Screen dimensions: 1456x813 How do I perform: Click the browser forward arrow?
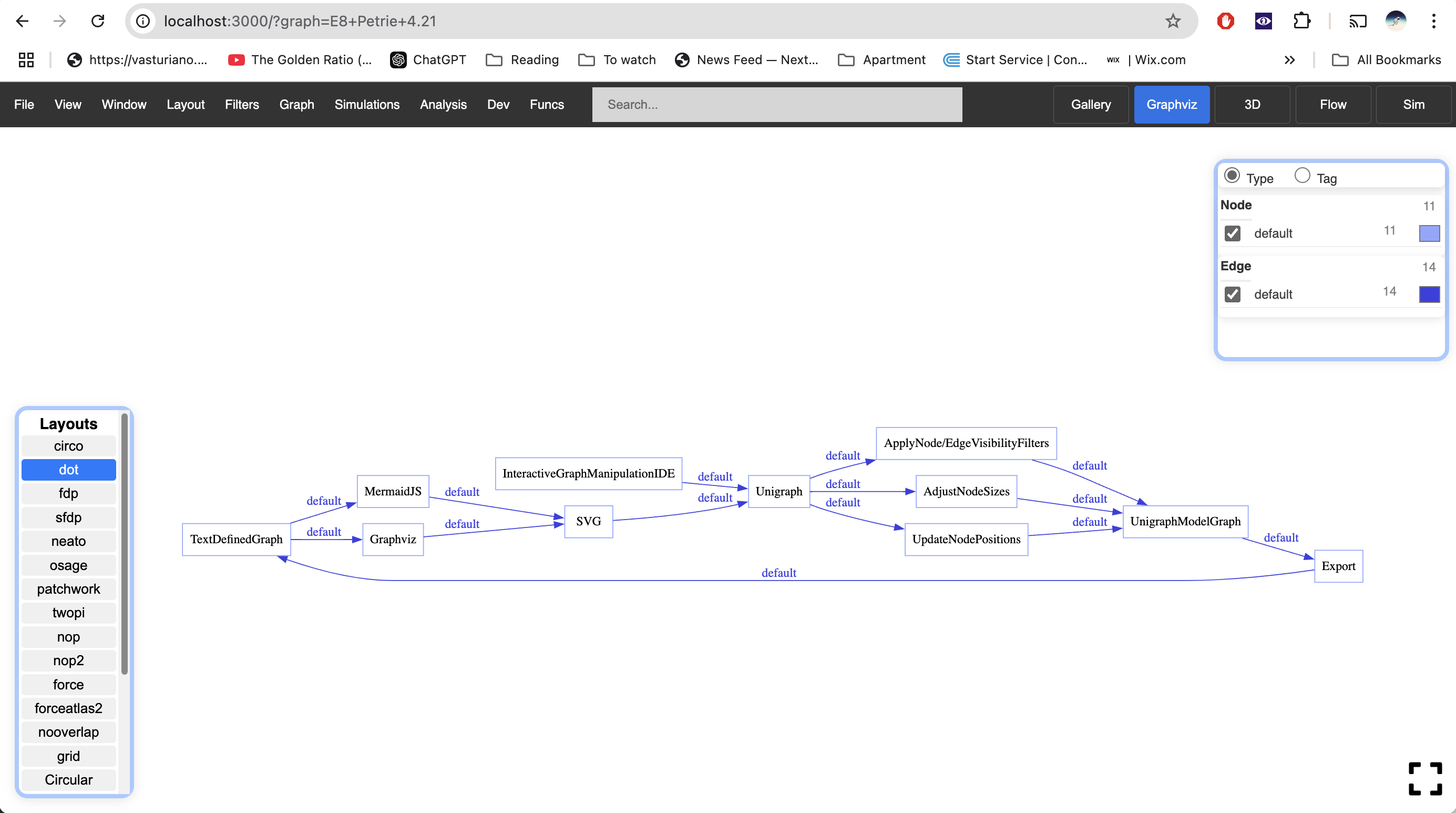59,21
